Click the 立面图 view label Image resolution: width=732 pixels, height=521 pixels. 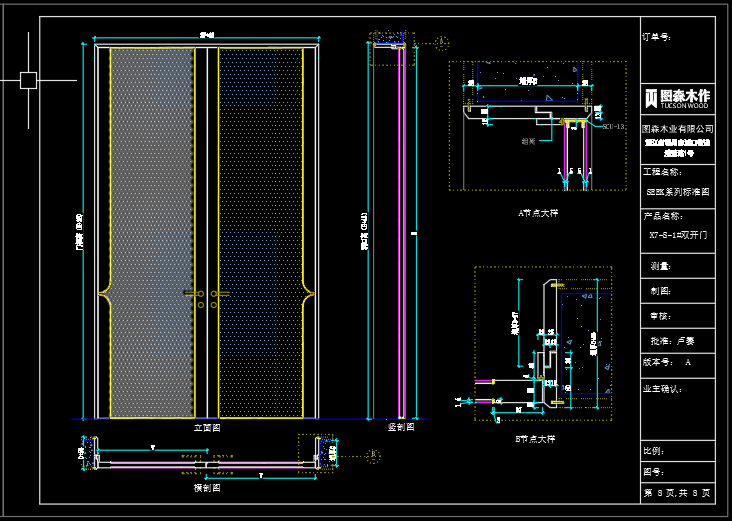206,427
